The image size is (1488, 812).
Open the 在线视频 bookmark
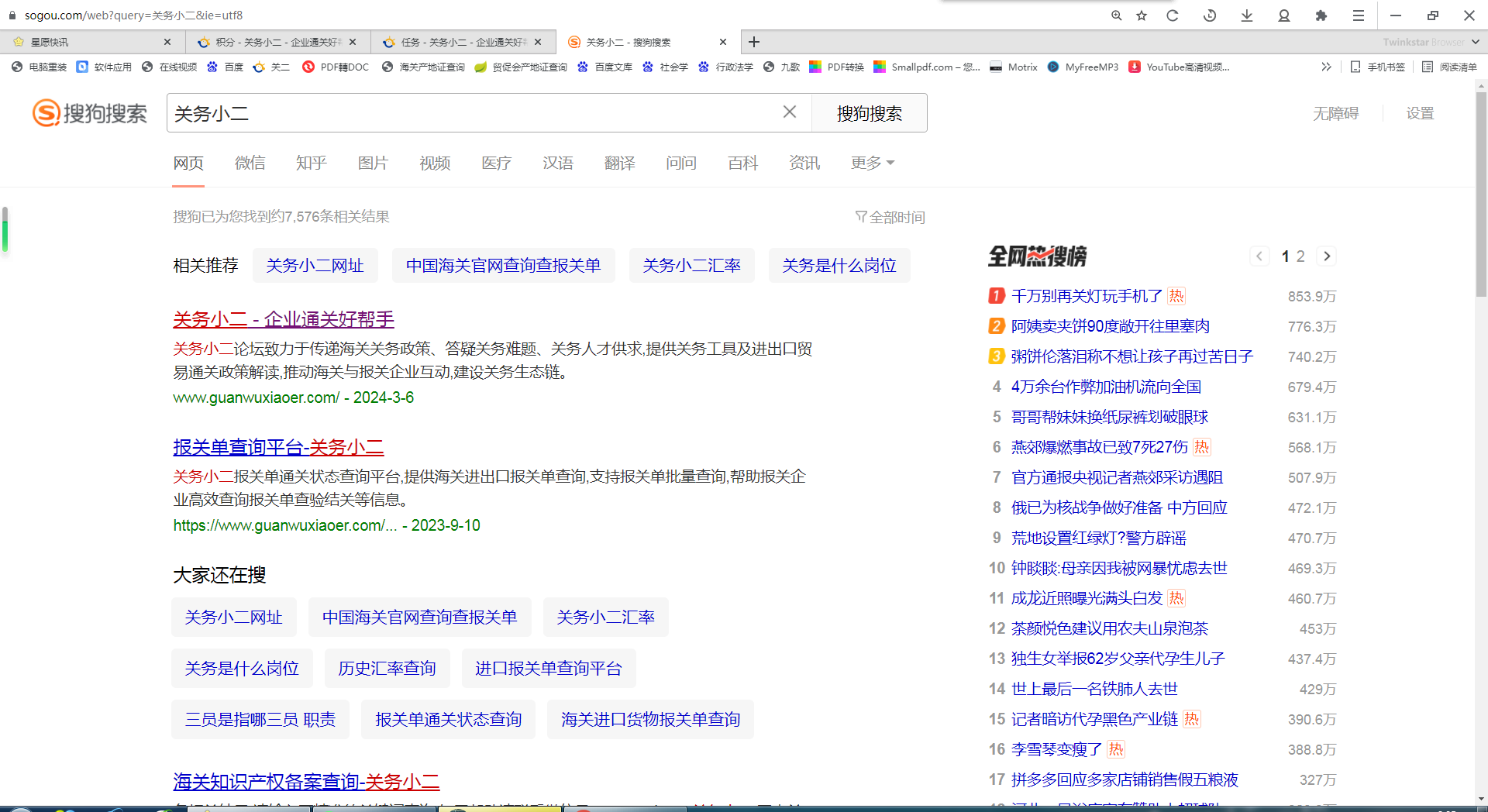tap(170, 67)
